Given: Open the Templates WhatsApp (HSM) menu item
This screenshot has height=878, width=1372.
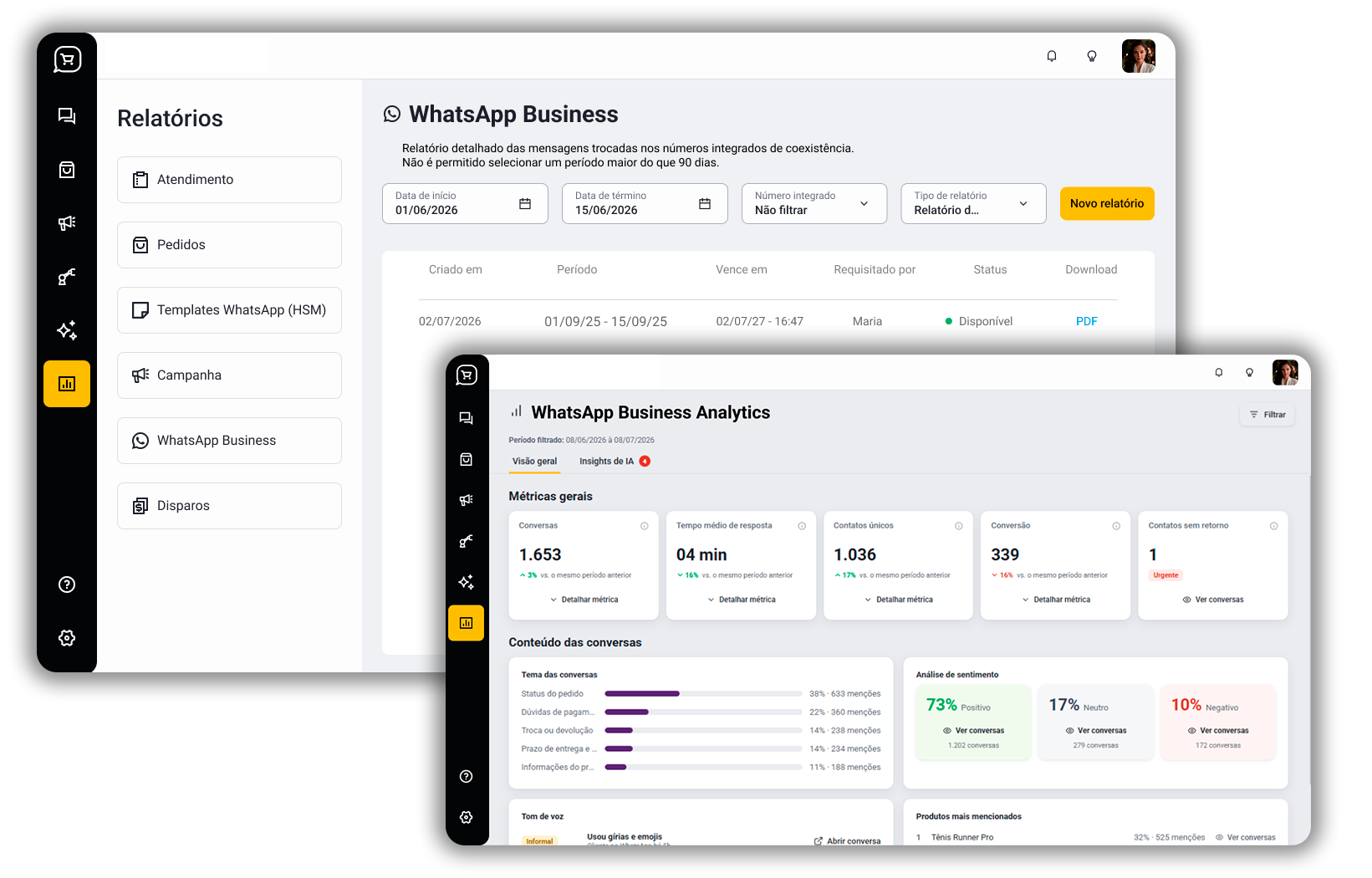Looking at the screenshot, I should 229,310.
